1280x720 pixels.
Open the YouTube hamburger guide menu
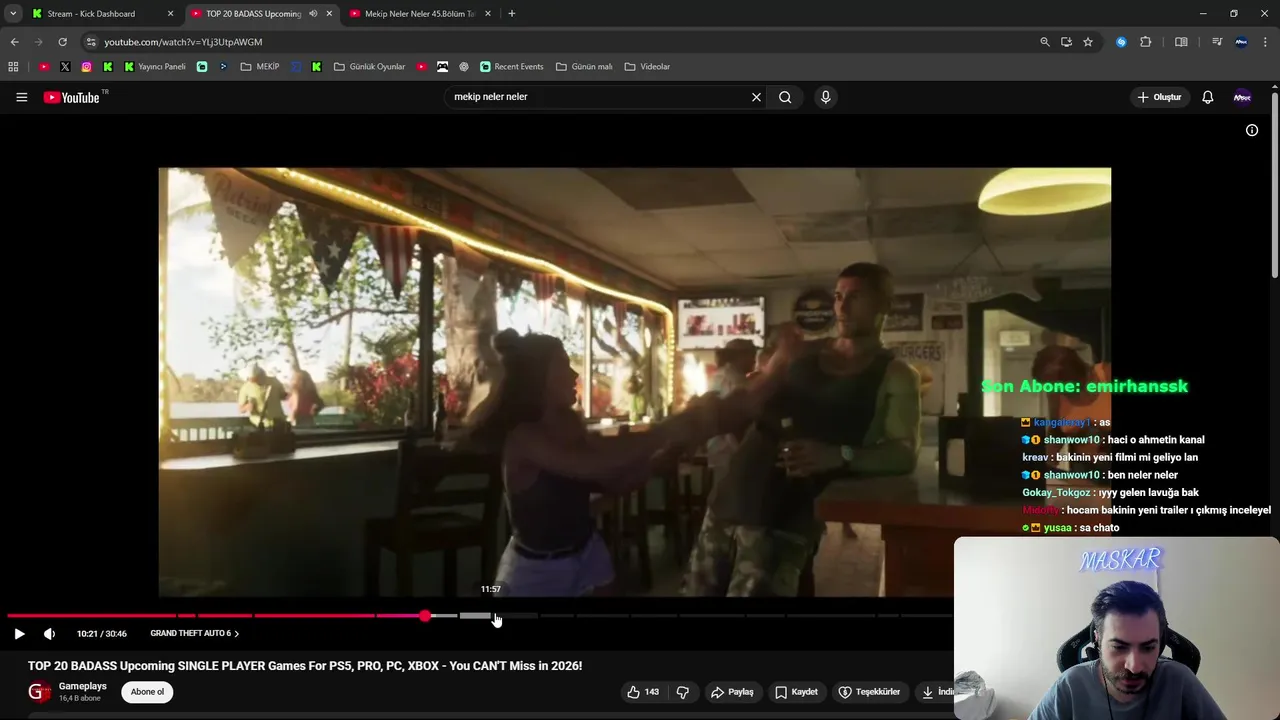pyautogui.click(x=21, y=97)
